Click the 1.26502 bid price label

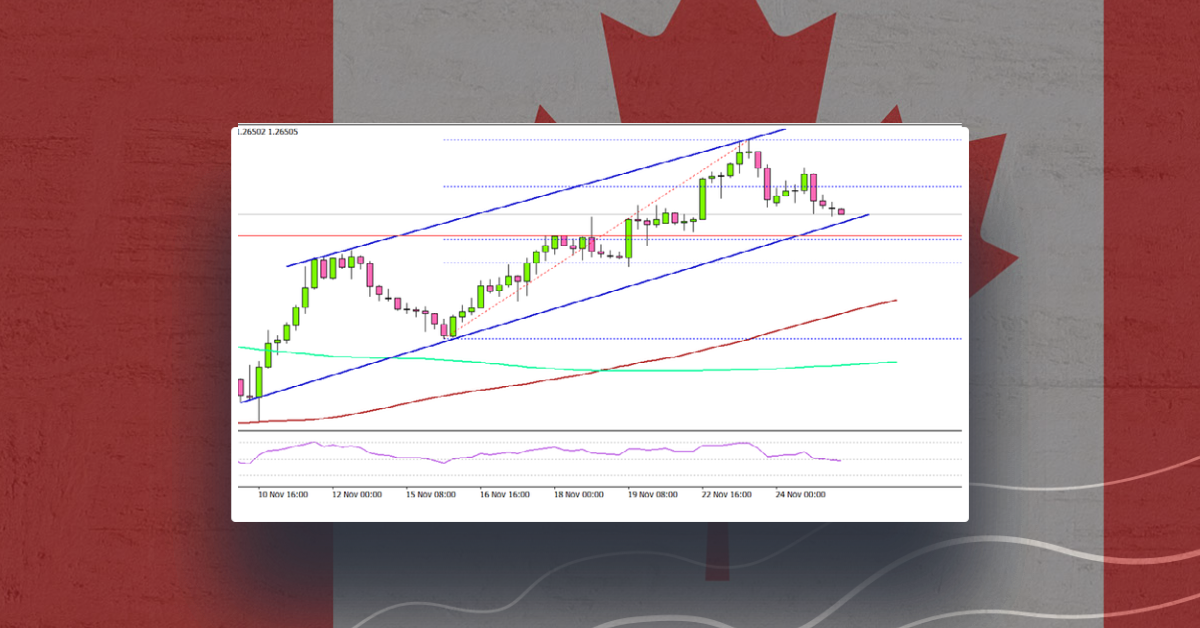point(251,130)
